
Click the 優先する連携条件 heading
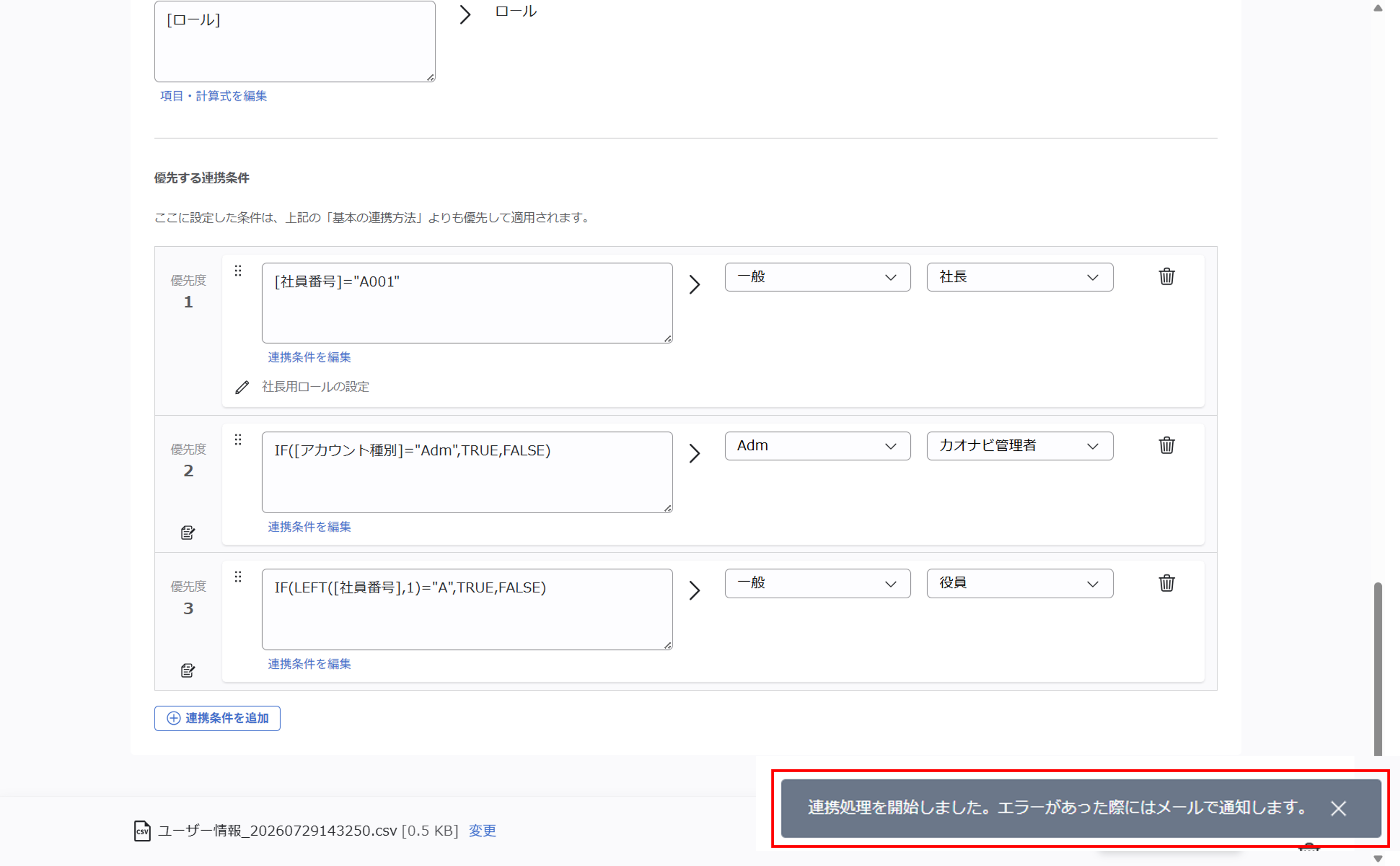click(201, 178)
